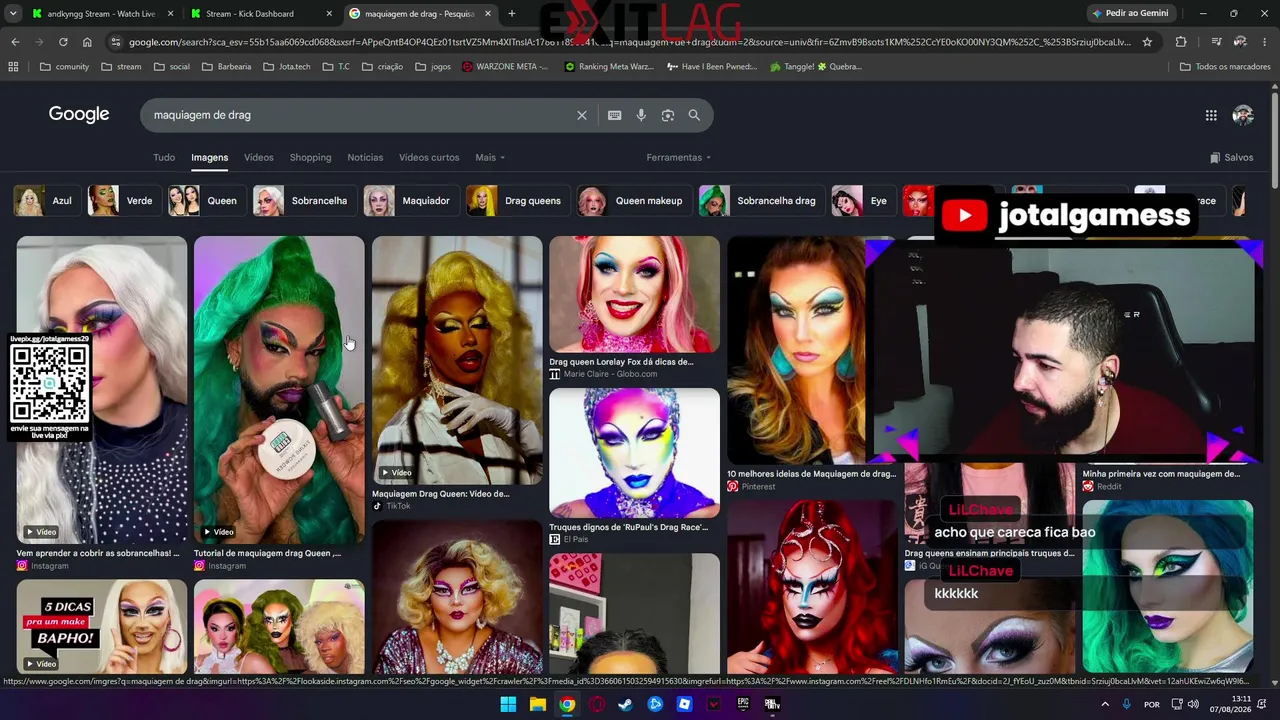Open a new browser tab
Screen dimensions: 1280x720
512,14
